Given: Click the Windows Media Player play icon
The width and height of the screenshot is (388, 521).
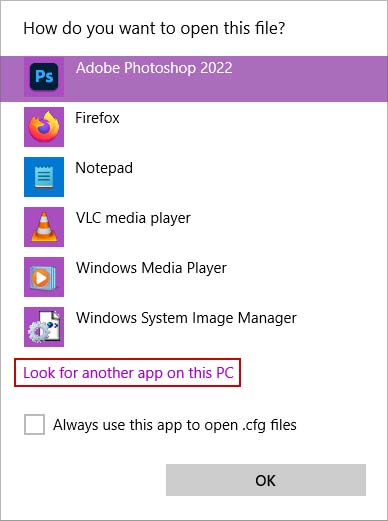Looking at the screenshot, I should (44, 277).
